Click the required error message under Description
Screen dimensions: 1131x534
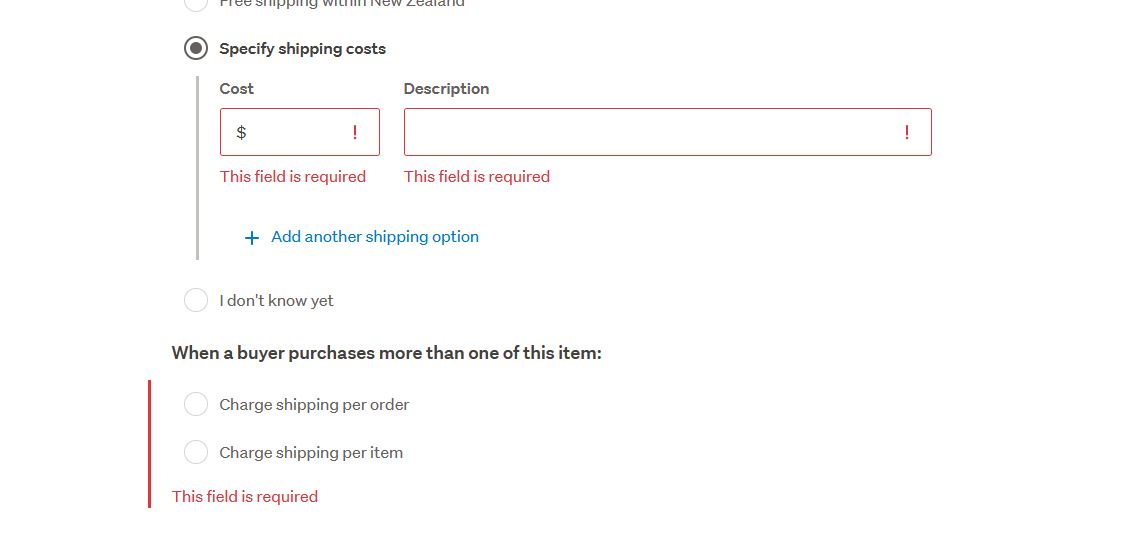tap(477, 176)
